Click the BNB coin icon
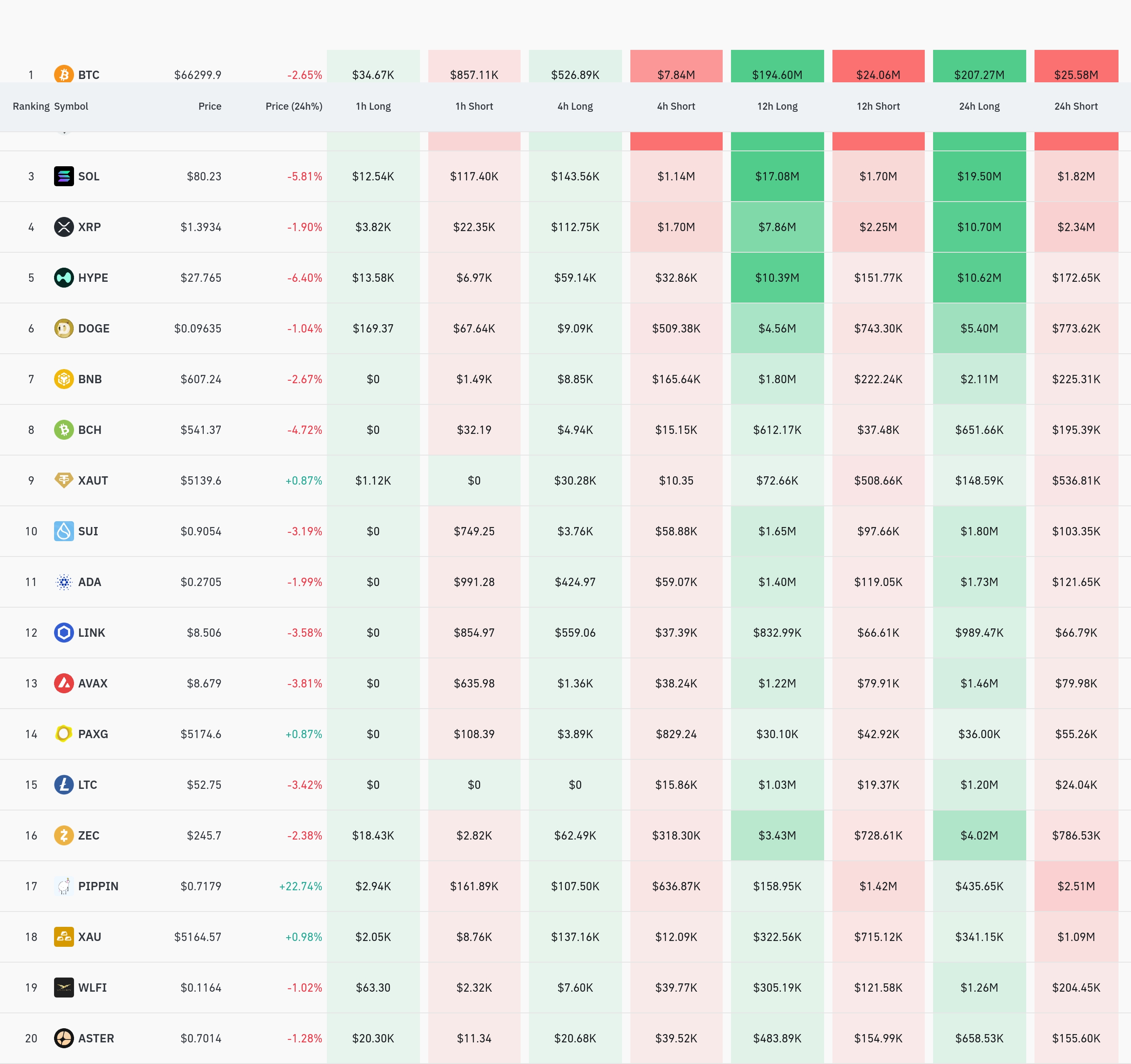This screenshot has height=1064, width=1131. click(64, 379)
